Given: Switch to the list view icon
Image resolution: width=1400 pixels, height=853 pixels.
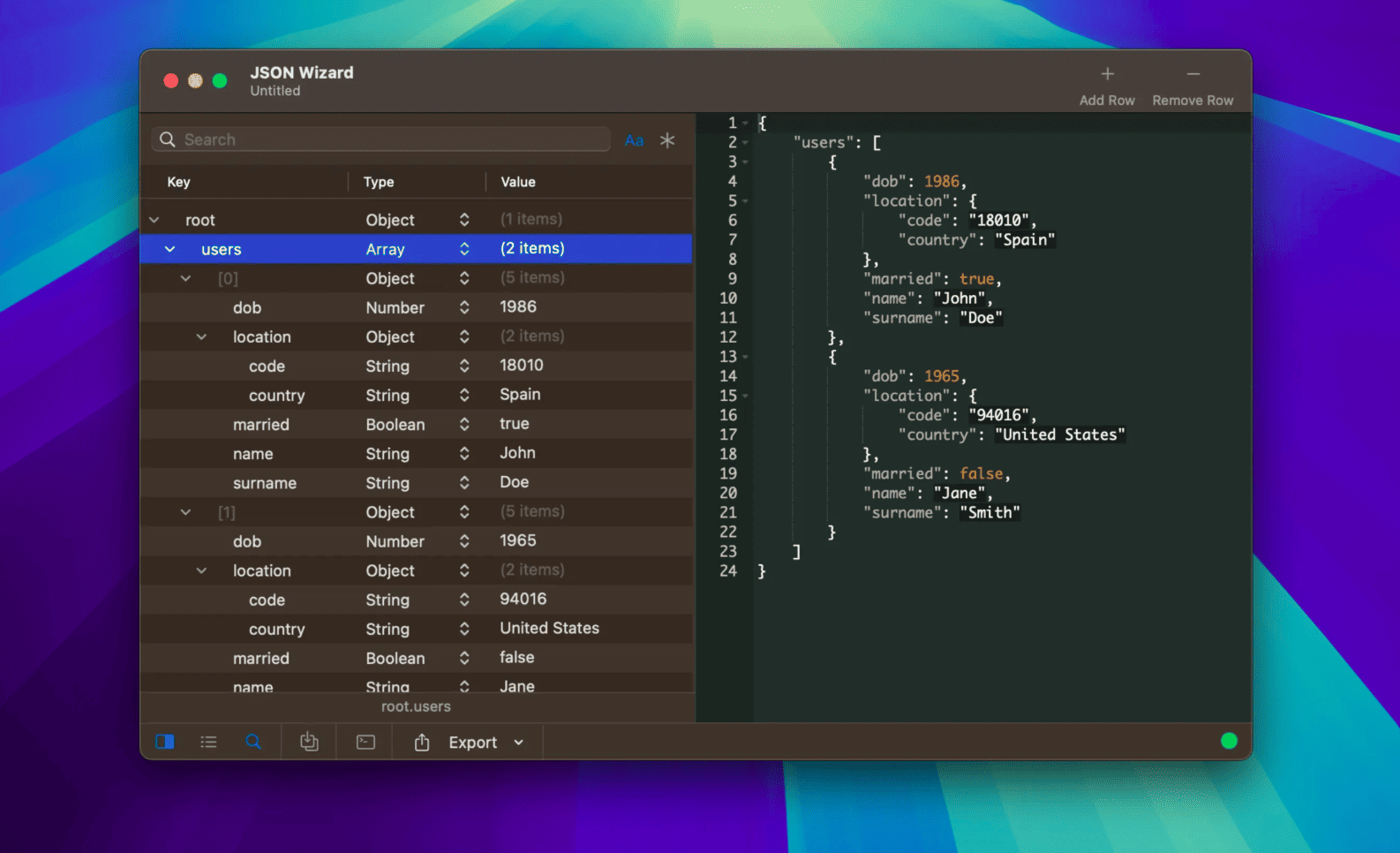Looking at the screenshot, I should coord(208,742).
